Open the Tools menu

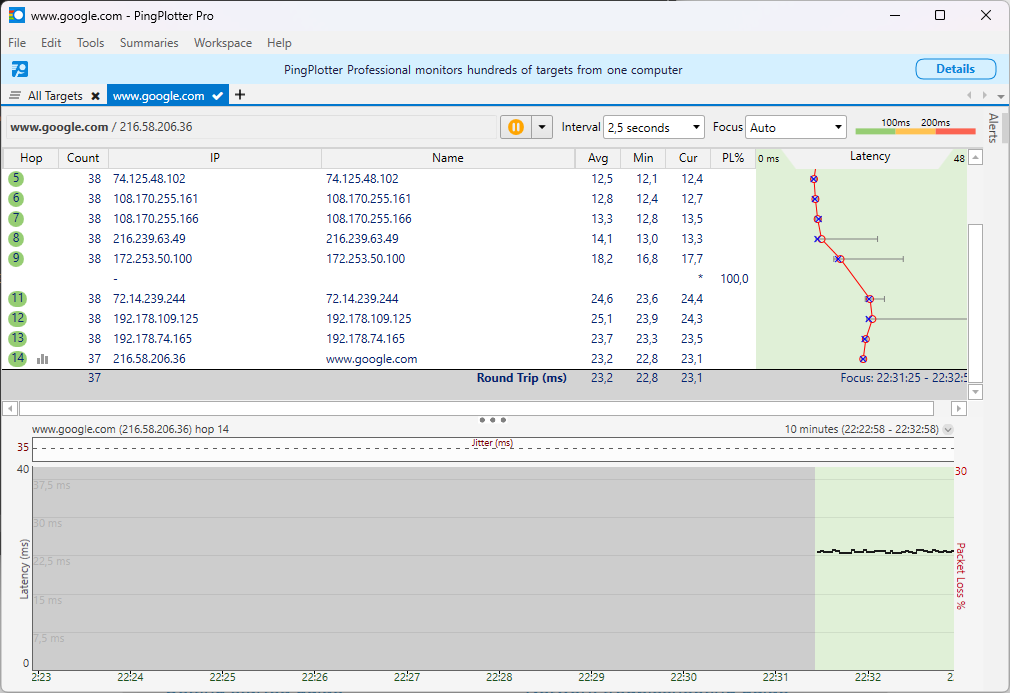90,43
